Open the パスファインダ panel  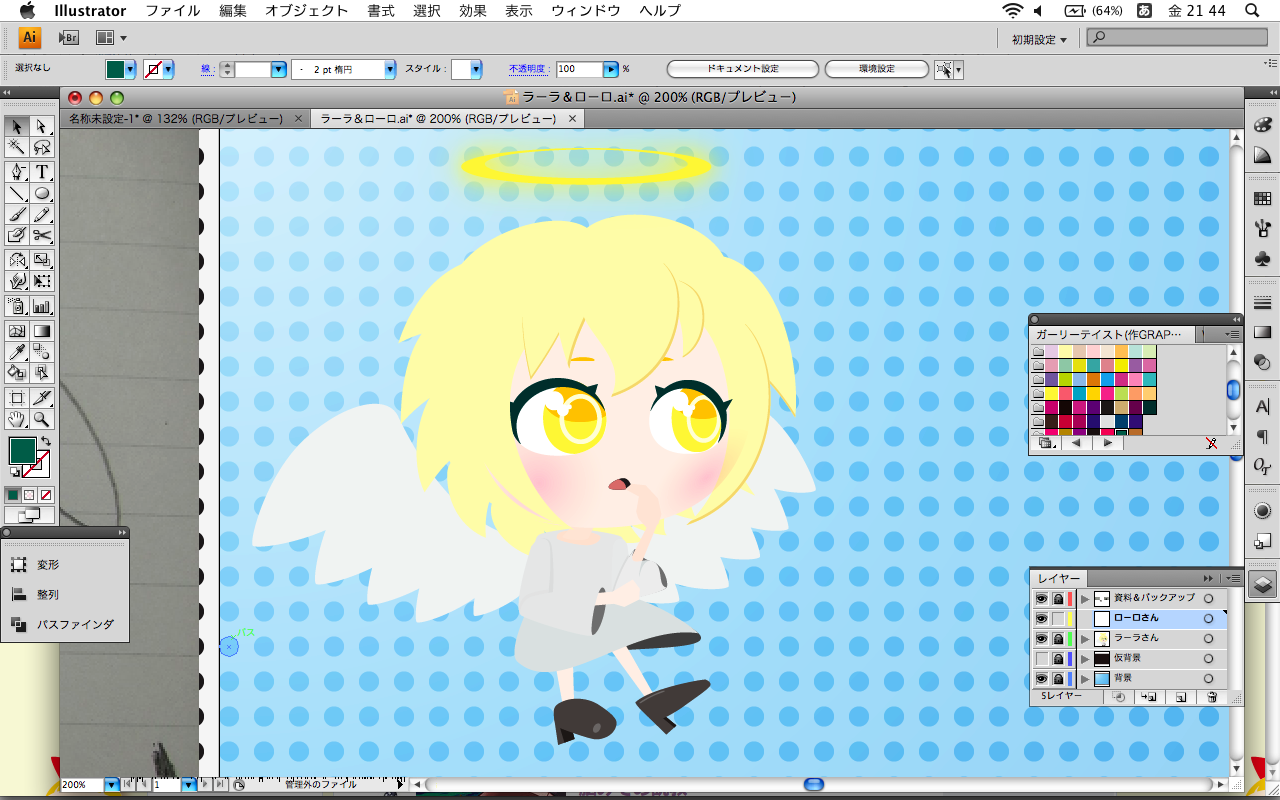62,624
